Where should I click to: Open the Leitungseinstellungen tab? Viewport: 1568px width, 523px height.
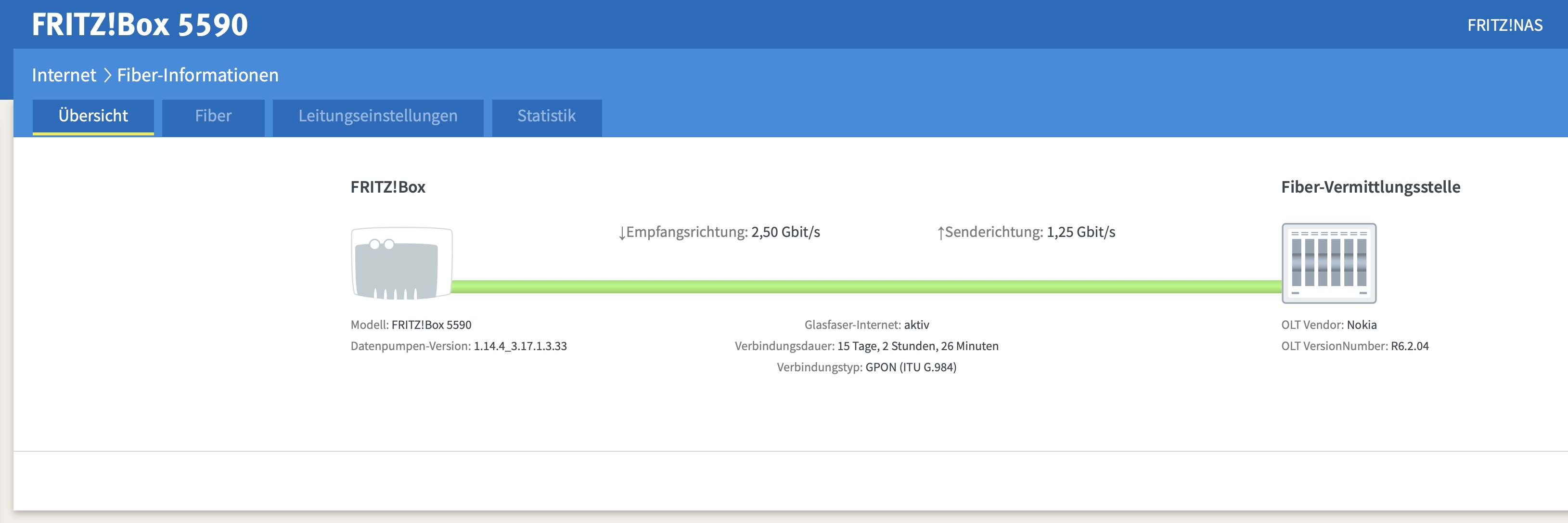(x=377, y=116)
